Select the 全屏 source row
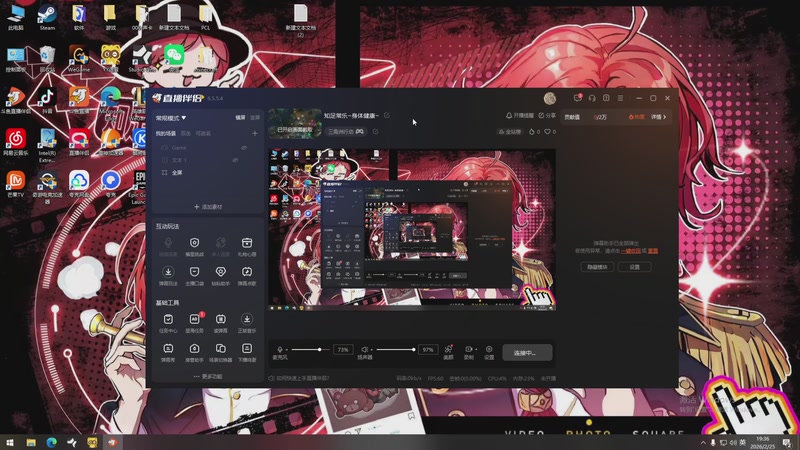 tap(208, 172)
